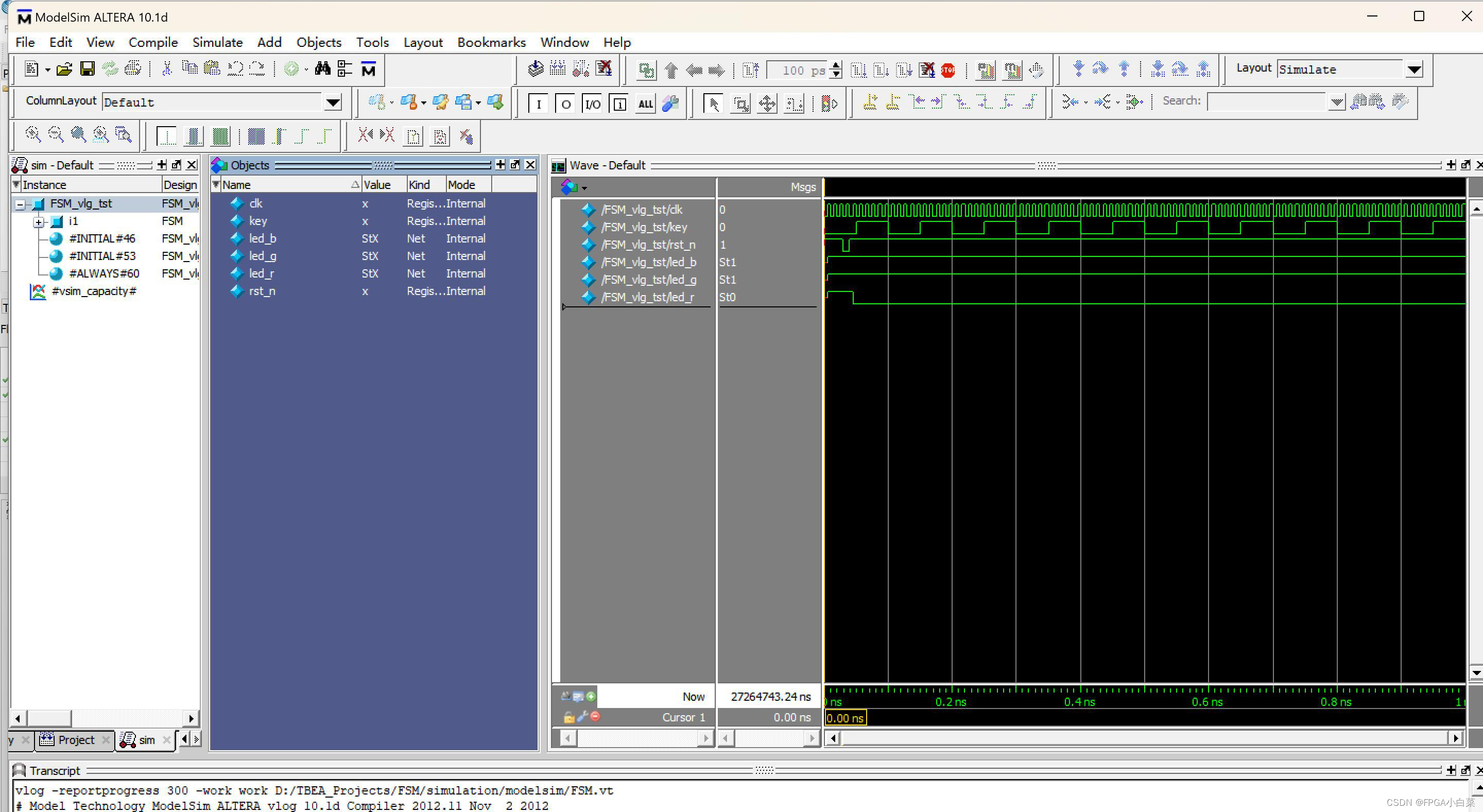Click the Open folder icon
Viewport: 1483px width, 812px height.
tap(64, 69)
